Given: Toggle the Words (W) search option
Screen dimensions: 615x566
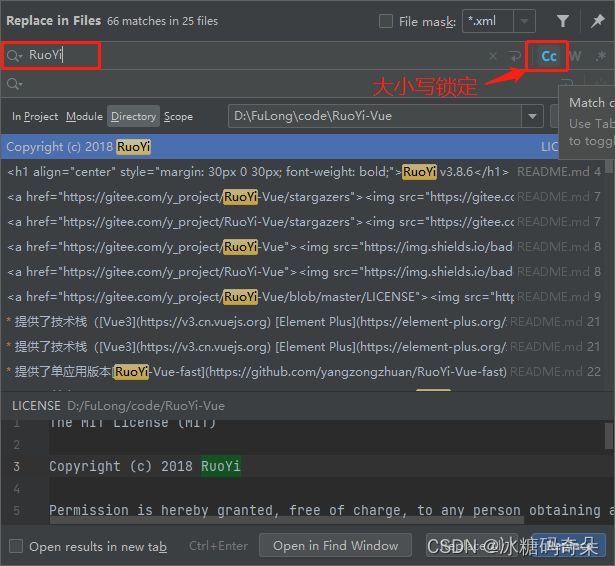Looking at the screenshot, I should click(575, 56).
